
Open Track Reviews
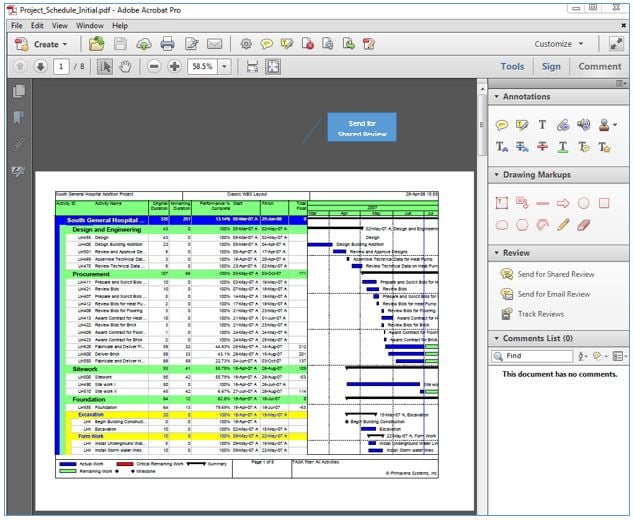[x=540, y=314]
